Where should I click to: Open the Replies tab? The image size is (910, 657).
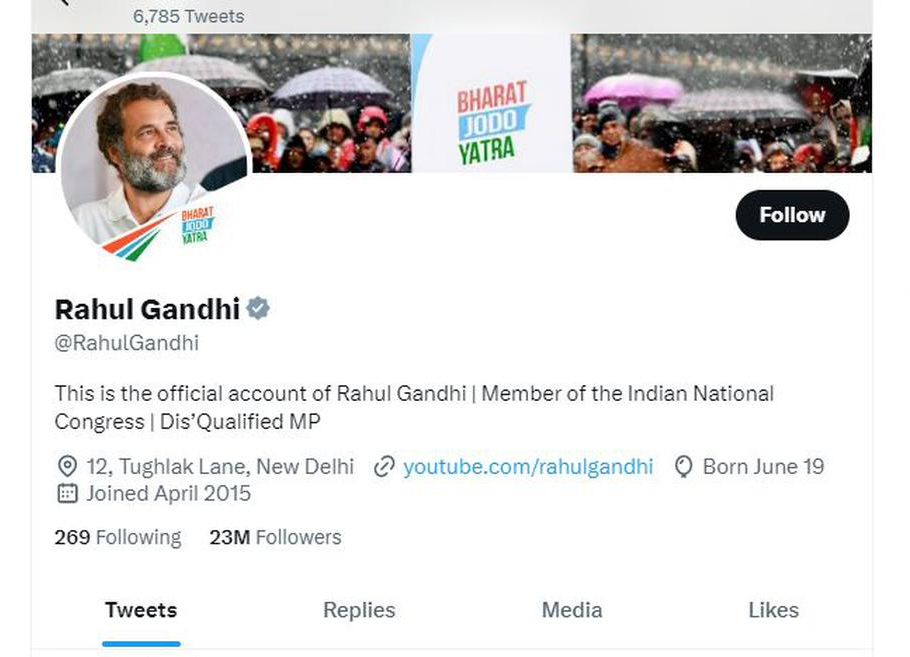coord(359,610)
